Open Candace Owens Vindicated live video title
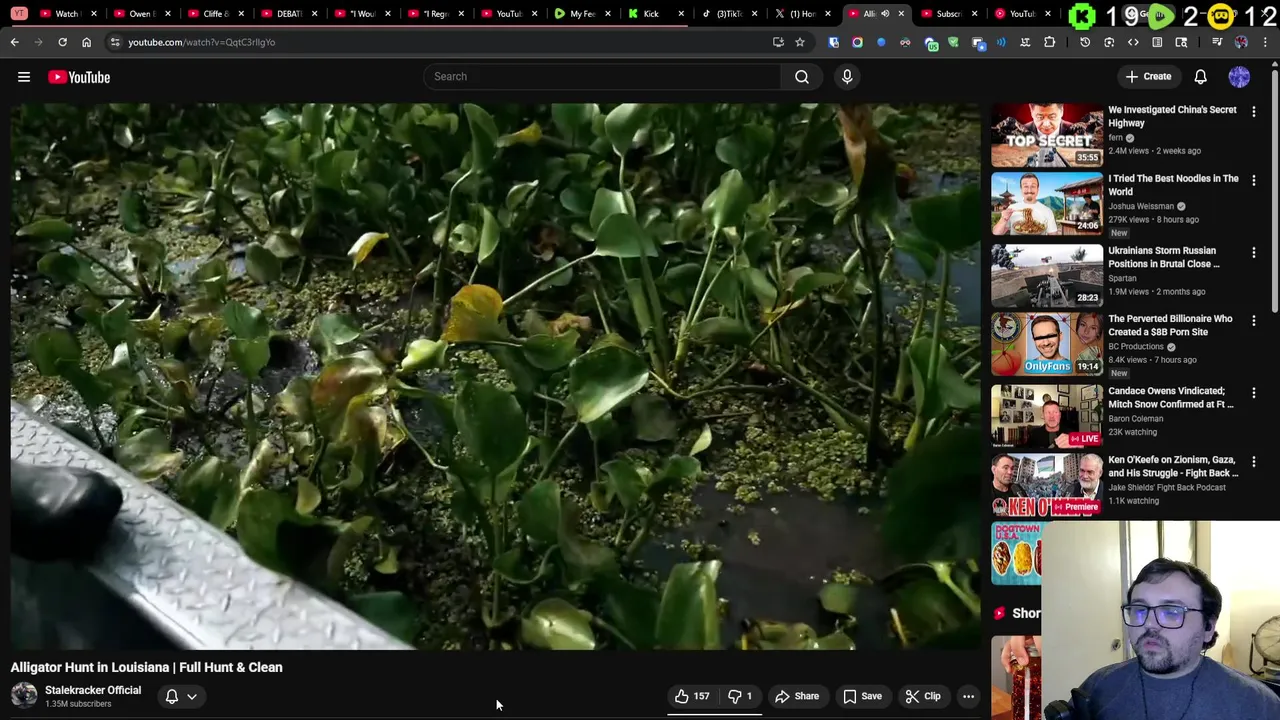The width and height of the screenshot is (1280, 720). [x=1171, y=398]
